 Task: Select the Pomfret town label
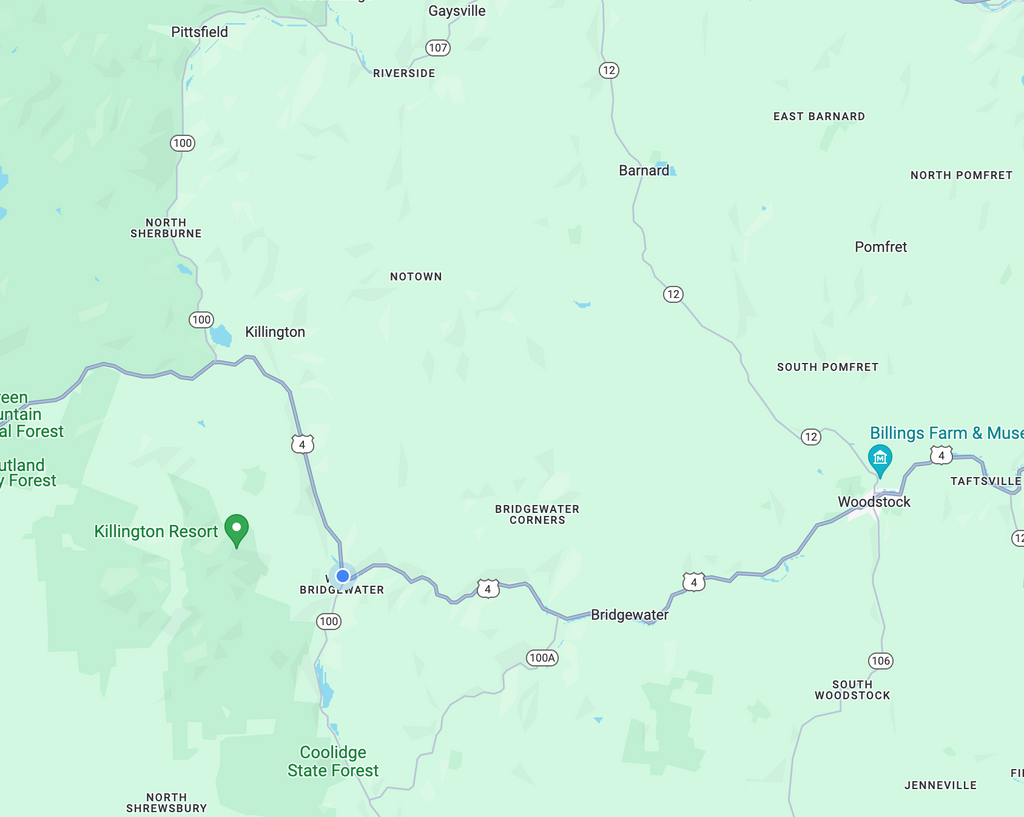pyautogui.click(x=880, y=247)
